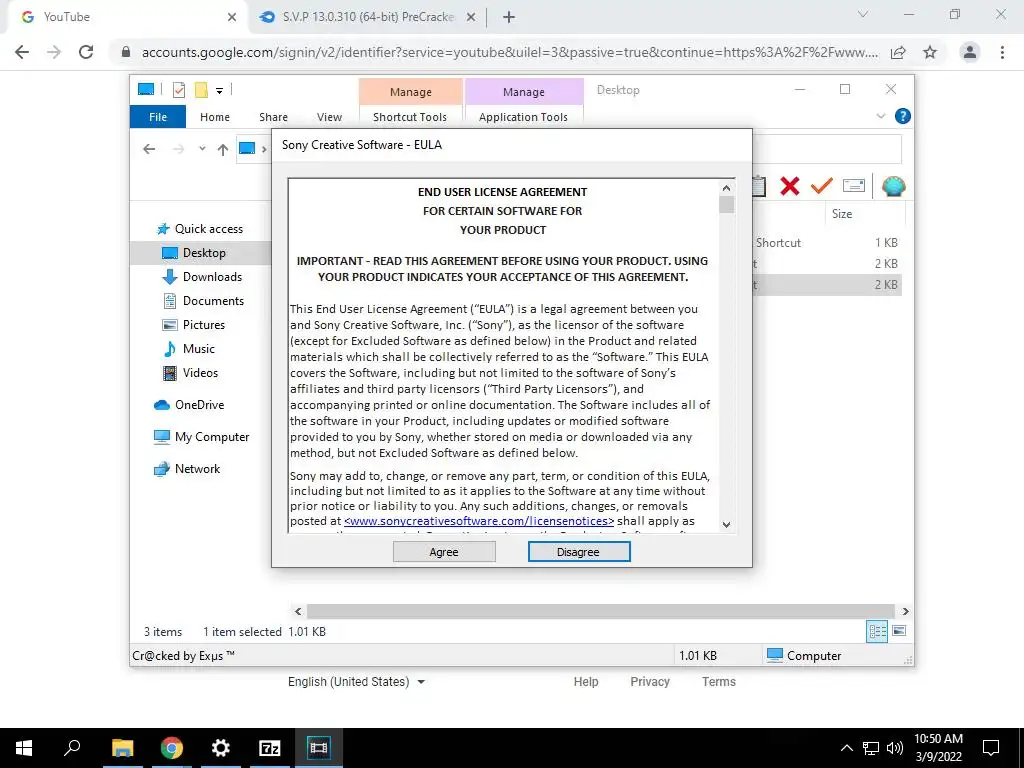The height and width of the screenshot is (768, 1024).
Task: Switch to the Share ribbon tab
Action: (273, 117)
